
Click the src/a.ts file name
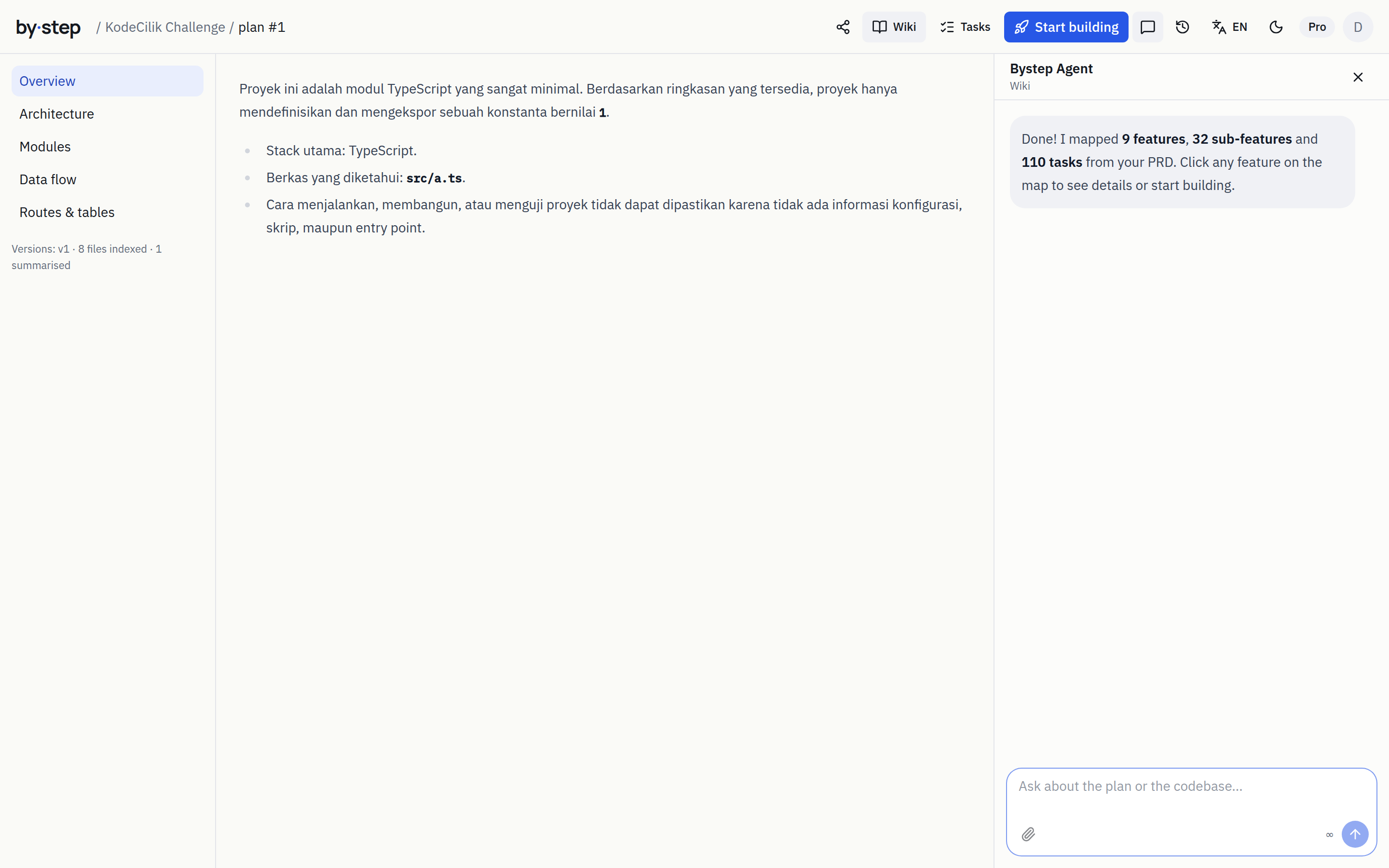[x=434, y=178]
